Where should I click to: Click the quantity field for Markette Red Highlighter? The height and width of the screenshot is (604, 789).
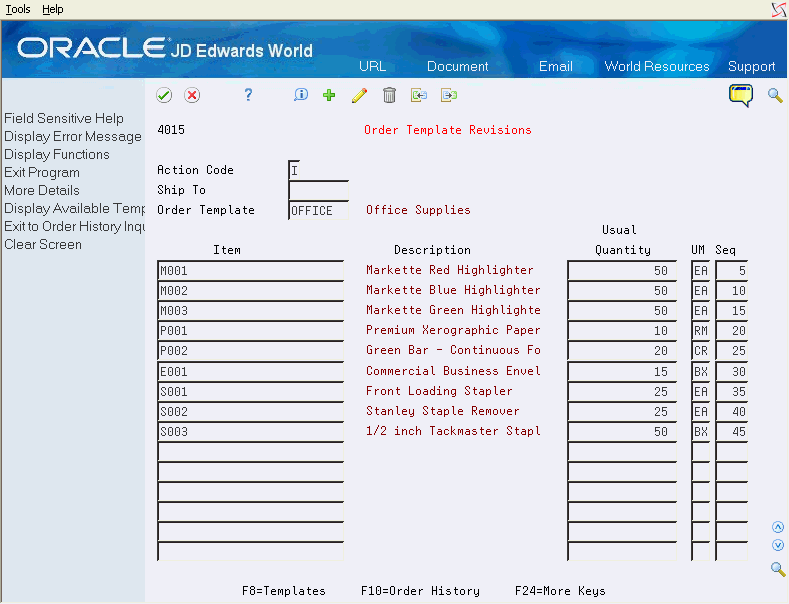tap(622, 271)
